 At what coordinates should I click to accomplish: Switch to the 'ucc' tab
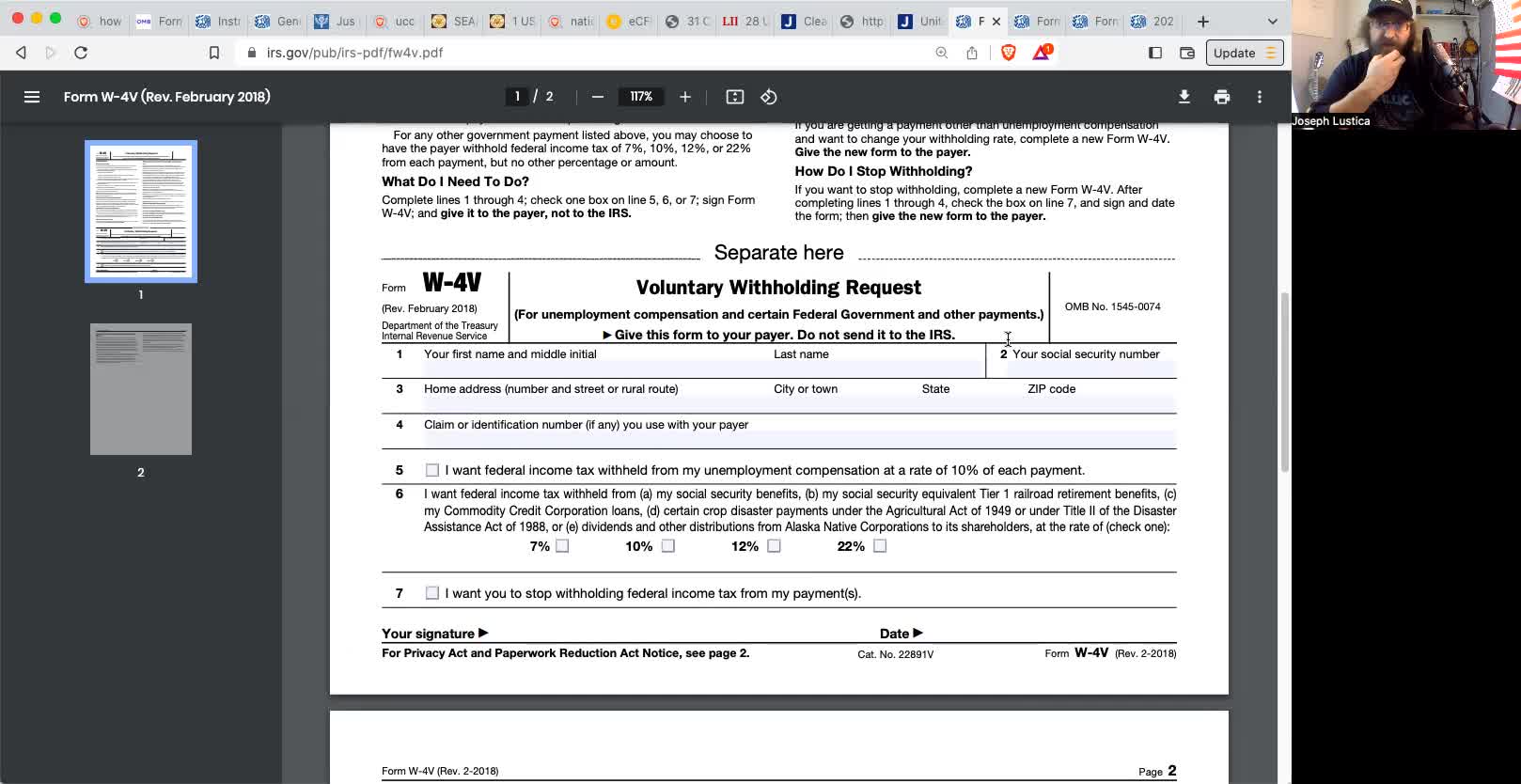click(x=396, y=21)
